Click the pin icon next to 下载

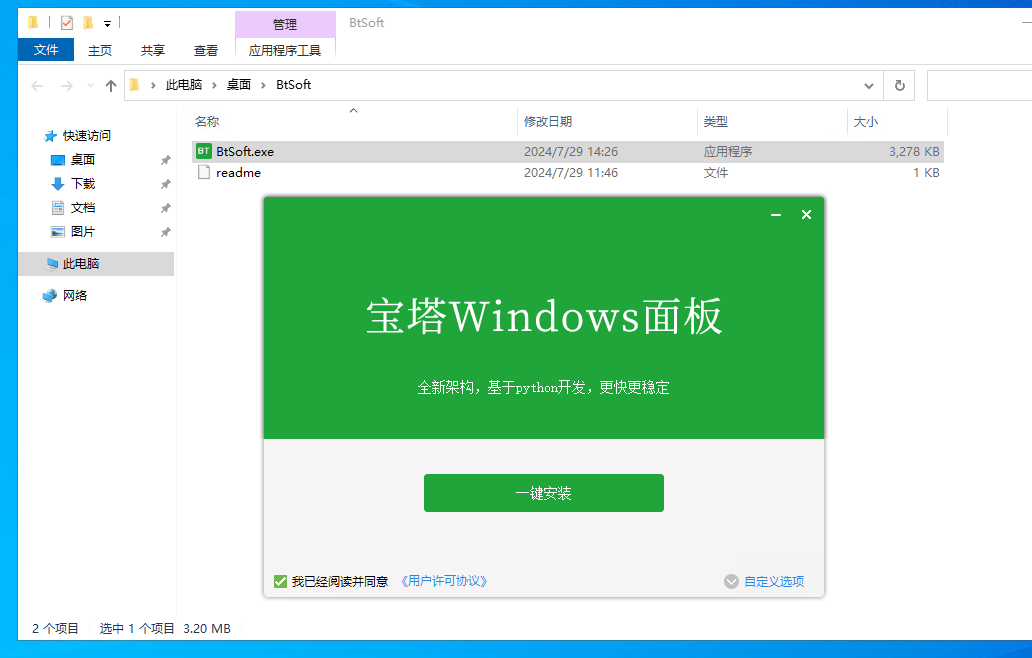pos(166,184)
